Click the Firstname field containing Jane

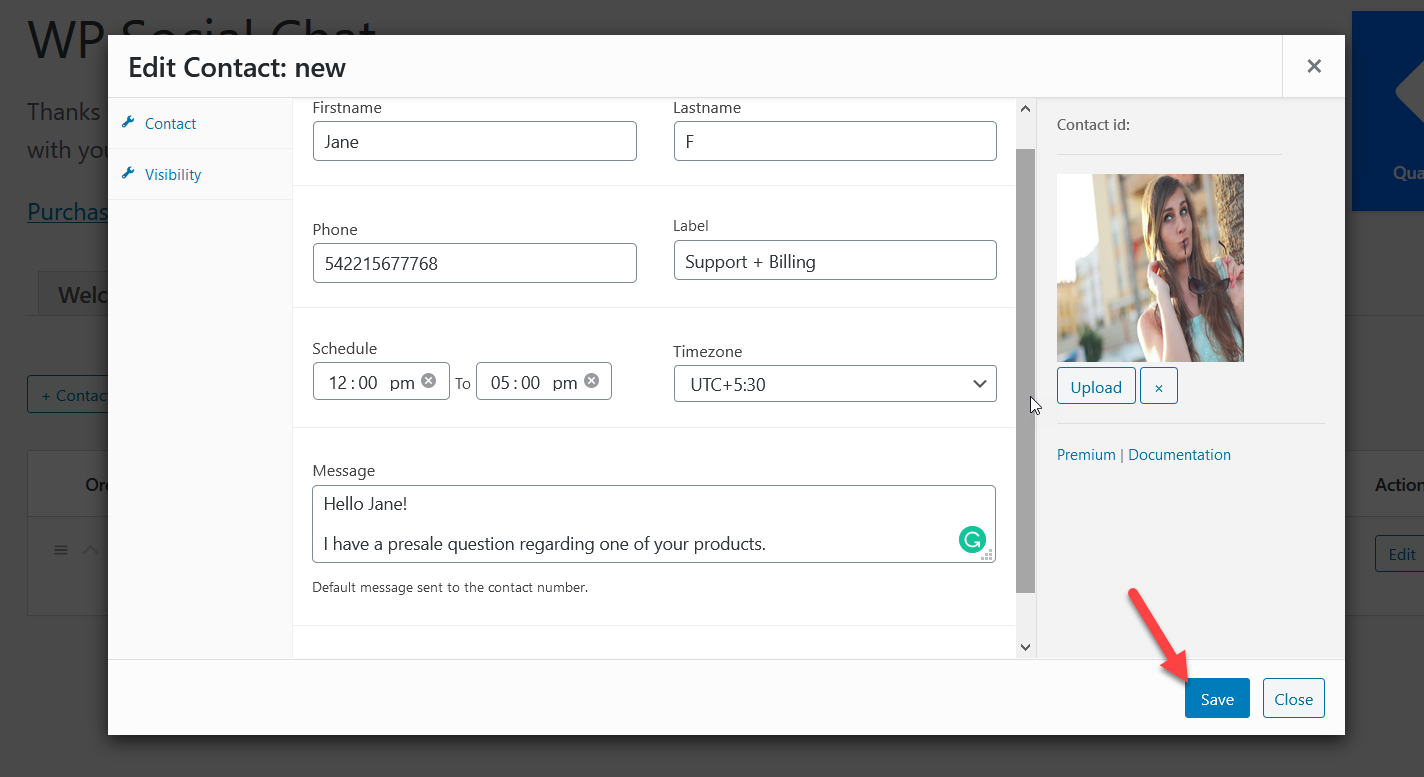click(474, 141)
